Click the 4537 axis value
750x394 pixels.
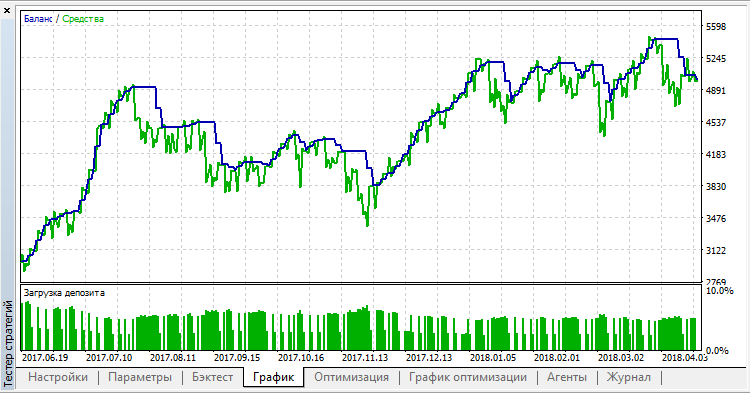(716, 123)
